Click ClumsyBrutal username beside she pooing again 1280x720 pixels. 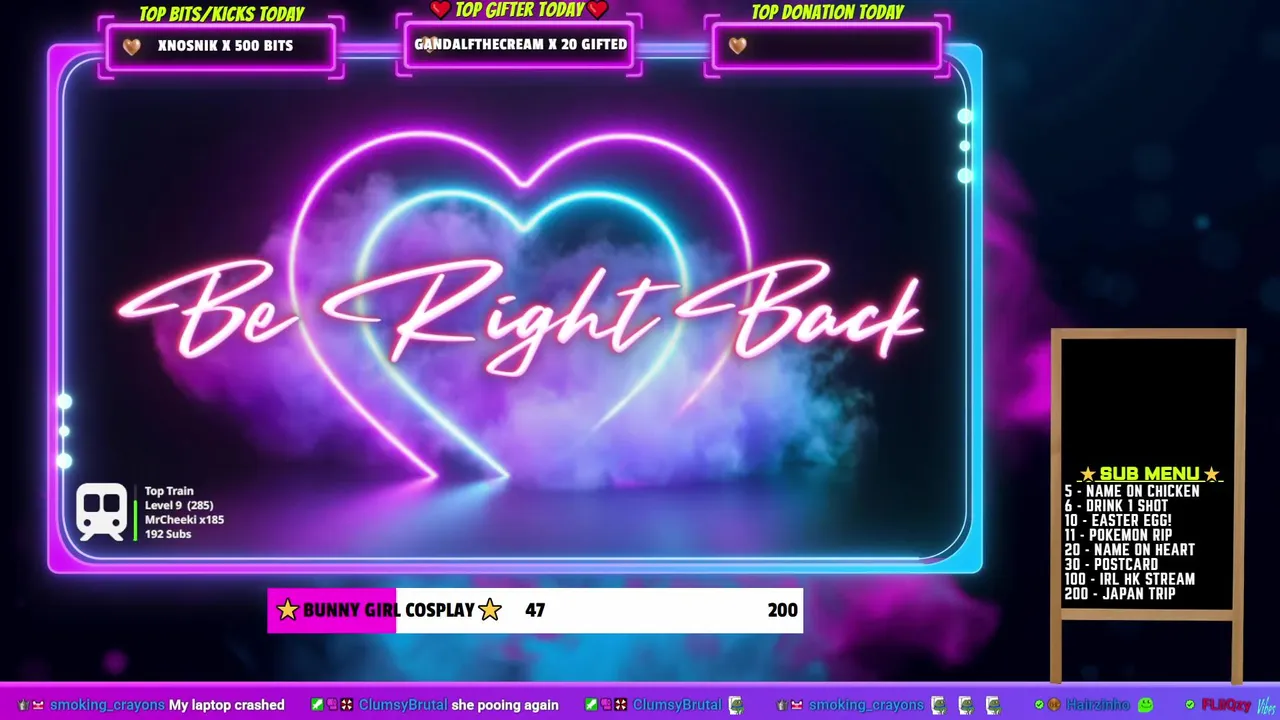(403, 705)
